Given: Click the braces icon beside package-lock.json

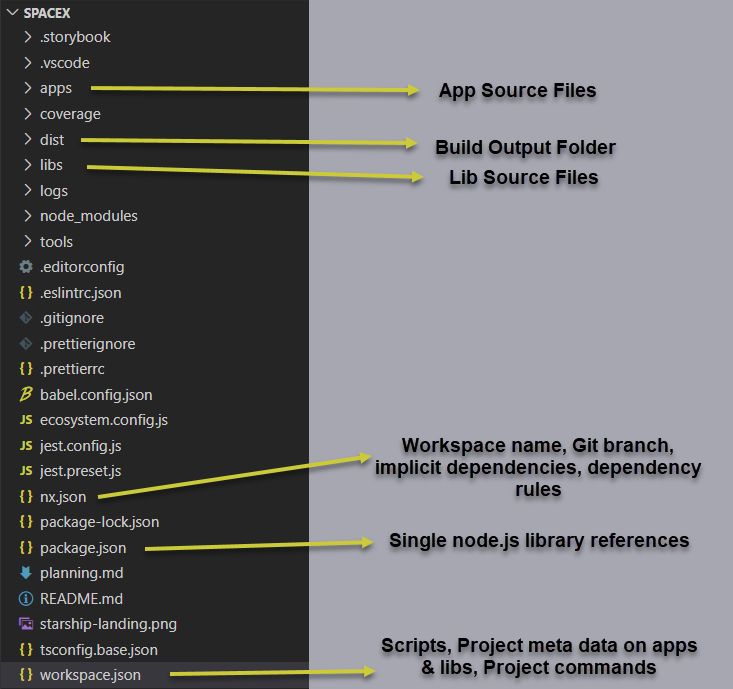Looking at the screenshot, I should point(26,522).
